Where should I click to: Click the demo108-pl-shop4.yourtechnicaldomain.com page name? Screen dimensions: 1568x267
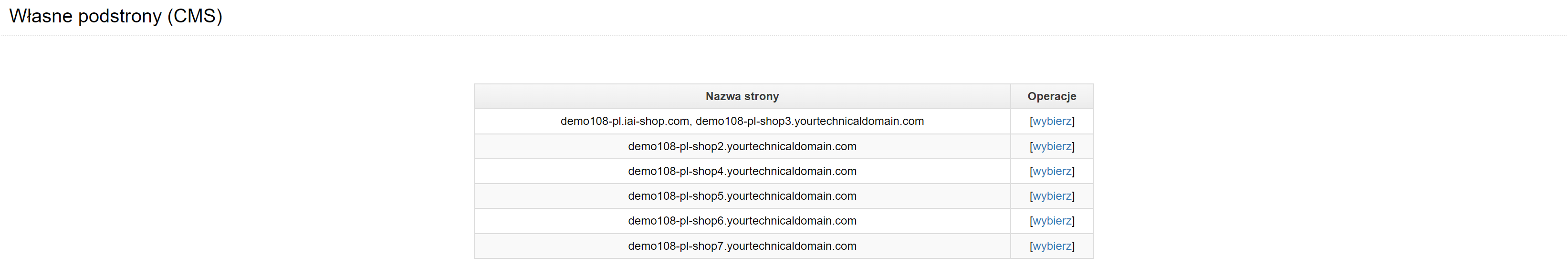coord(742,172)
